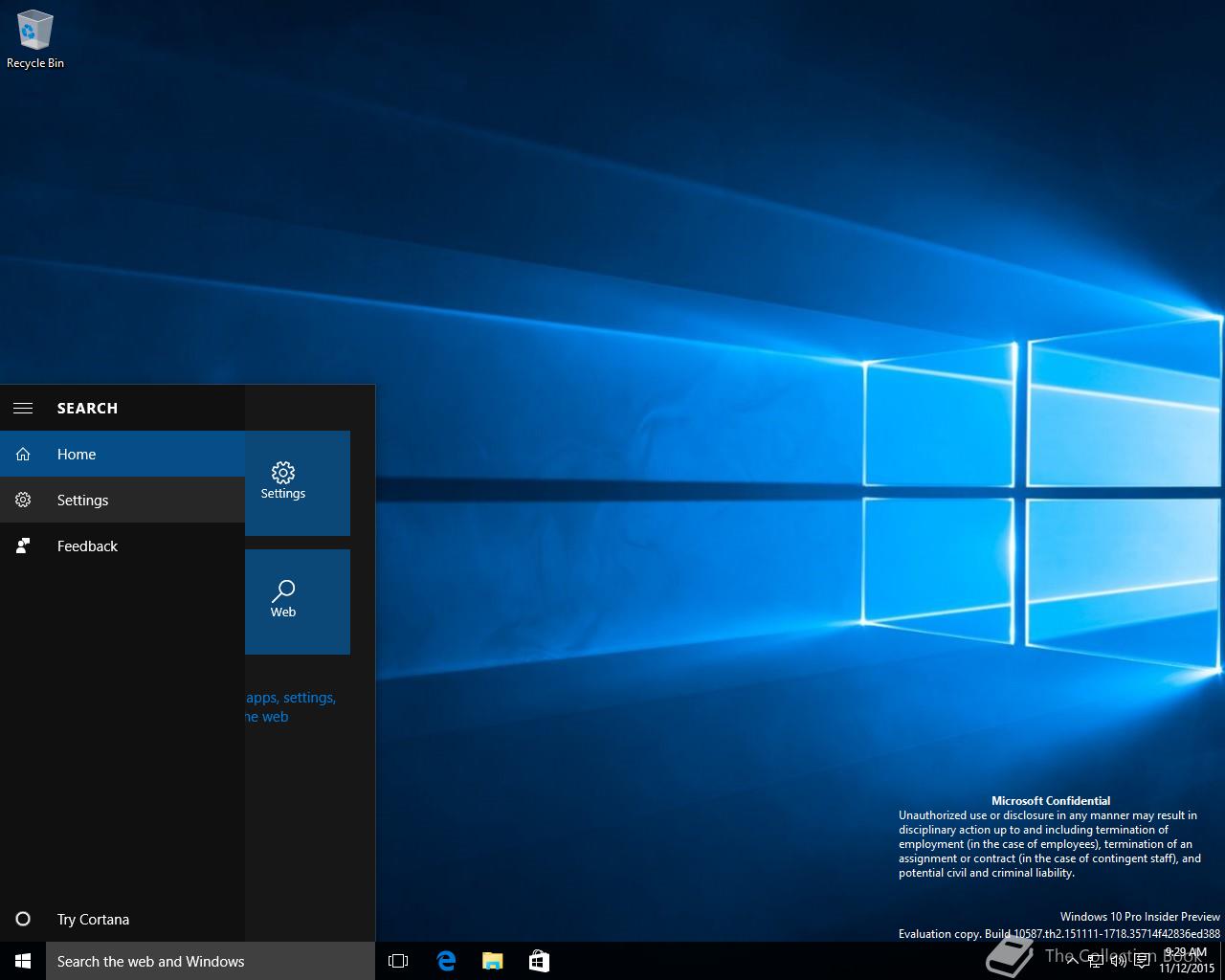Image resolution: width=1225 pixels, height=980 pixels.
Task: Open the Store from the taskbar
Action: [x=539, y=961]
